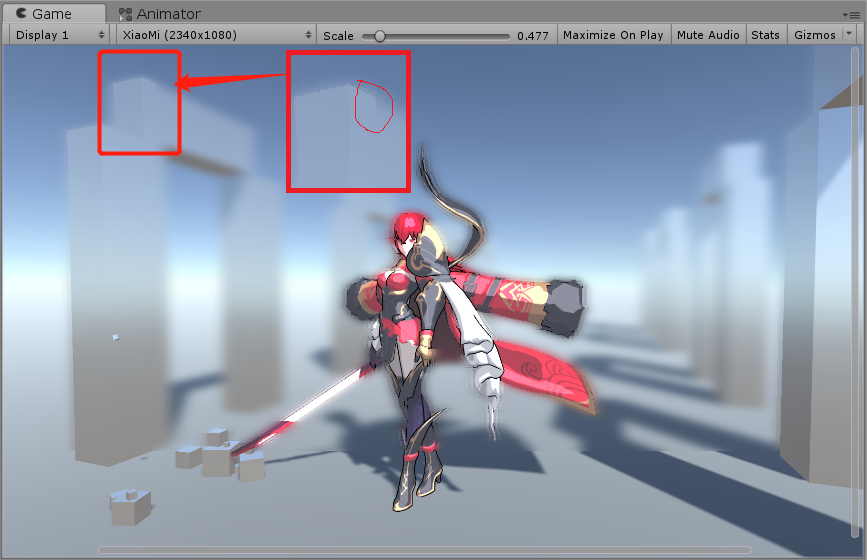Open the Gizmos dropdown arrow

point(849,34)
